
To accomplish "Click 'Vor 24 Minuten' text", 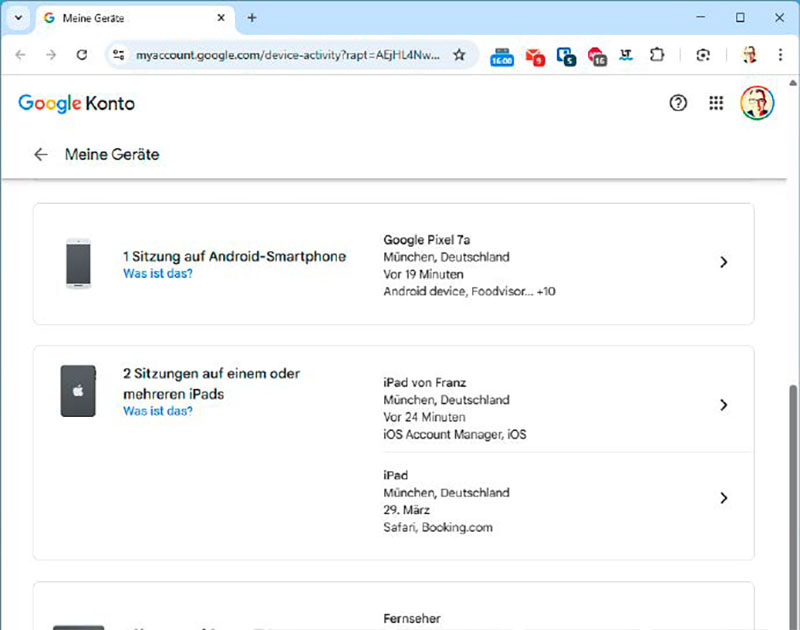I will [x=424, y=417].
